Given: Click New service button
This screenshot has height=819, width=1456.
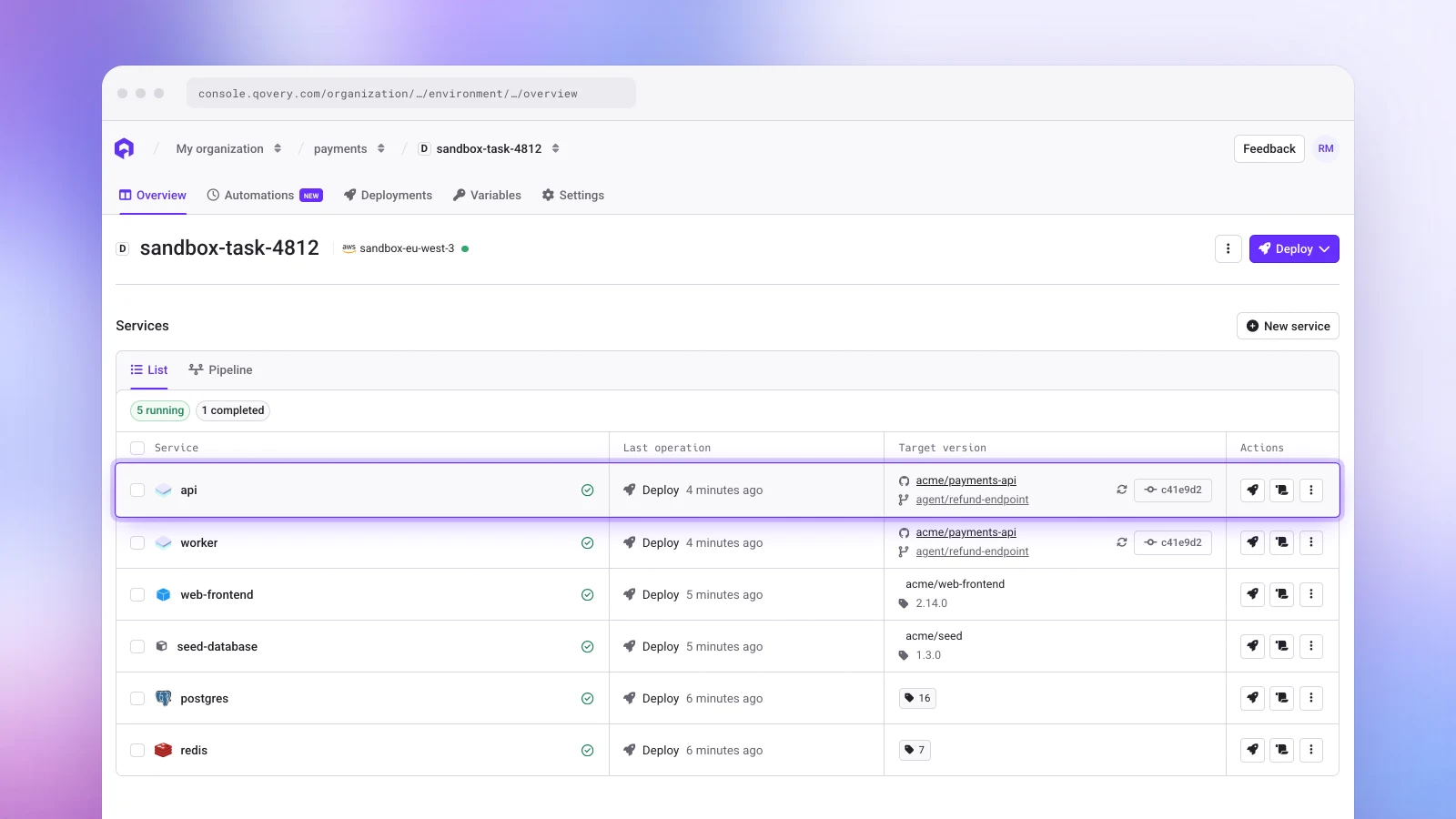Looking at the screenshot, I should click(x=1288, y=326).
